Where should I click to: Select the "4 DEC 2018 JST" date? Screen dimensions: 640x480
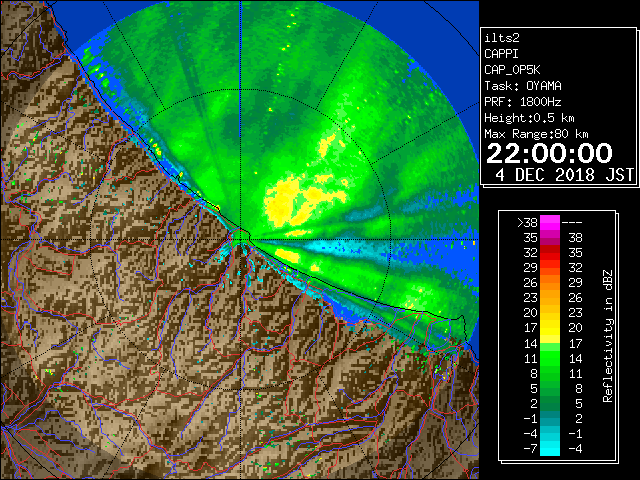[565, 175]
